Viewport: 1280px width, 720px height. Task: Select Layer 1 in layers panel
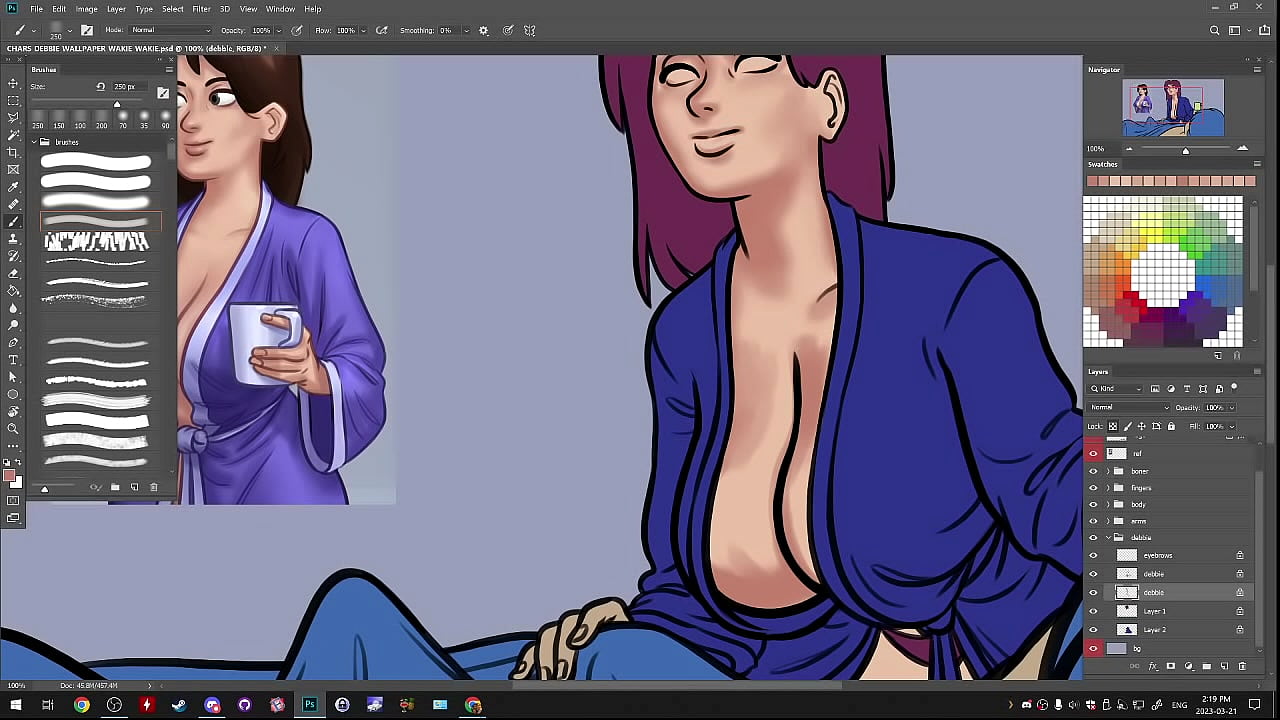click(x=1154, y=611)
